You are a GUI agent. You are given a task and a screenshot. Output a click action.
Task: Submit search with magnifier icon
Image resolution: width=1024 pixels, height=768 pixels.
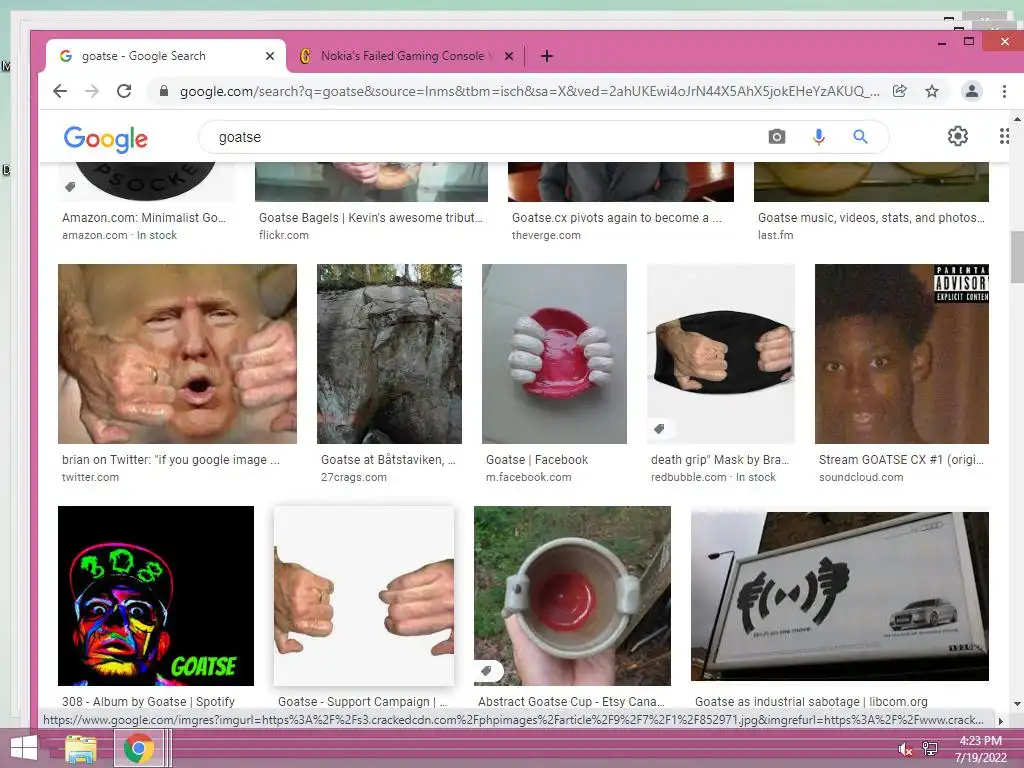[x=860, y=136]
